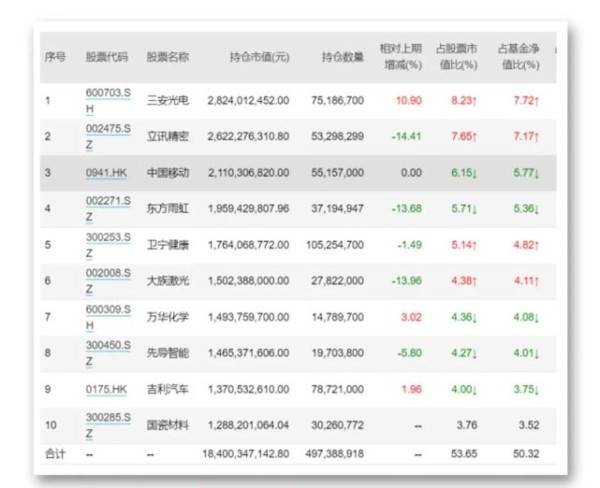Screen dimensions: 600x488
Task: Click the holding quantity 78,721,000
Action: (x=338, y=390)
